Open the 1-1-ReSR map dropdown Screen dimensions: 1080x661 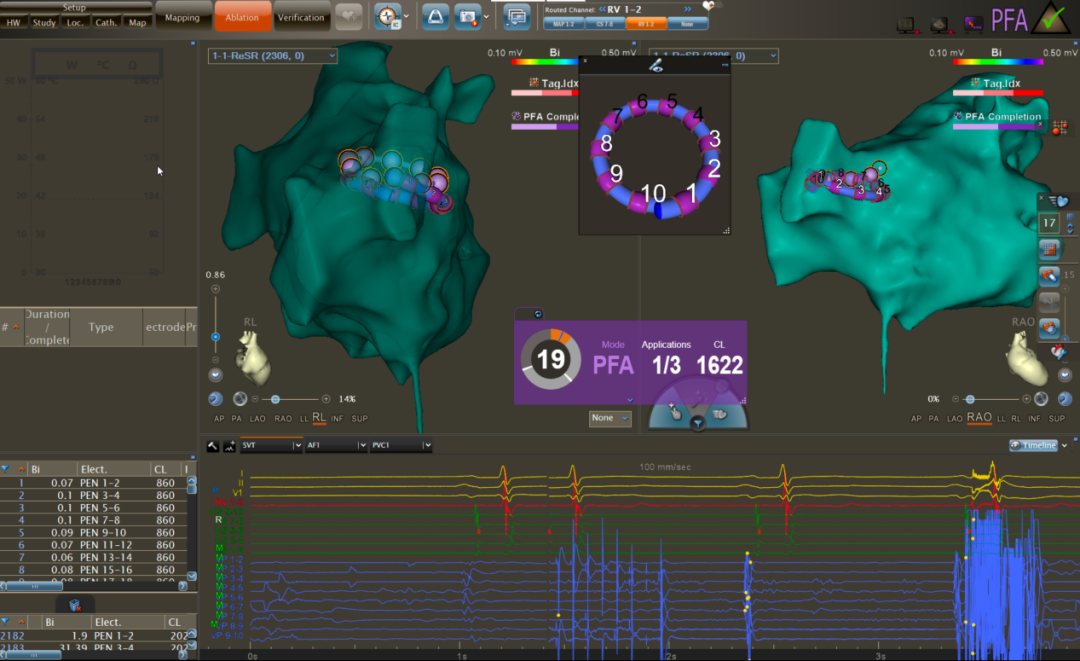272,56
